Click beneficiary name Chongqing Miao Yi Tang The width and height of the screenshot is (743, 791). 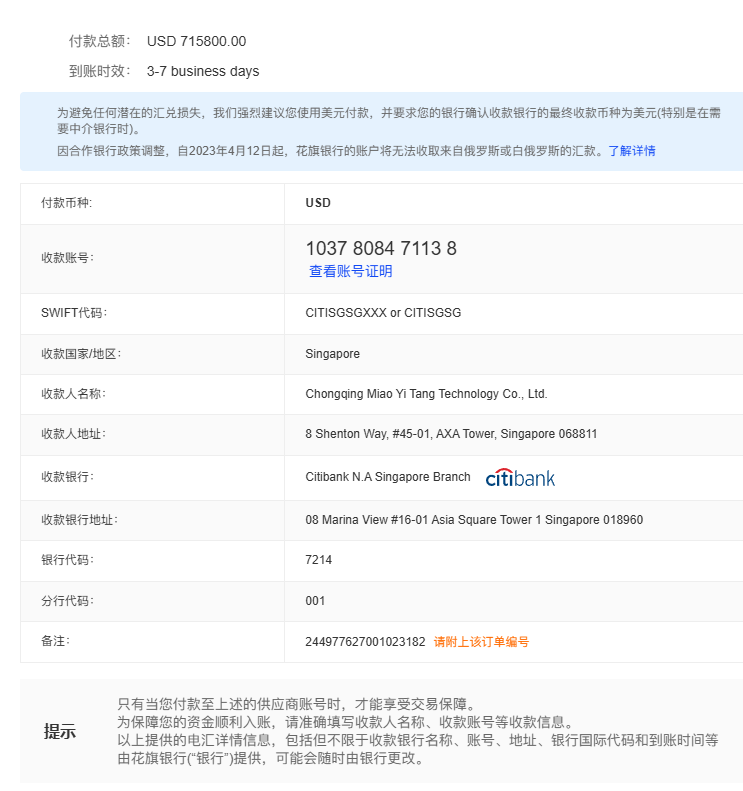click(426, 394)
